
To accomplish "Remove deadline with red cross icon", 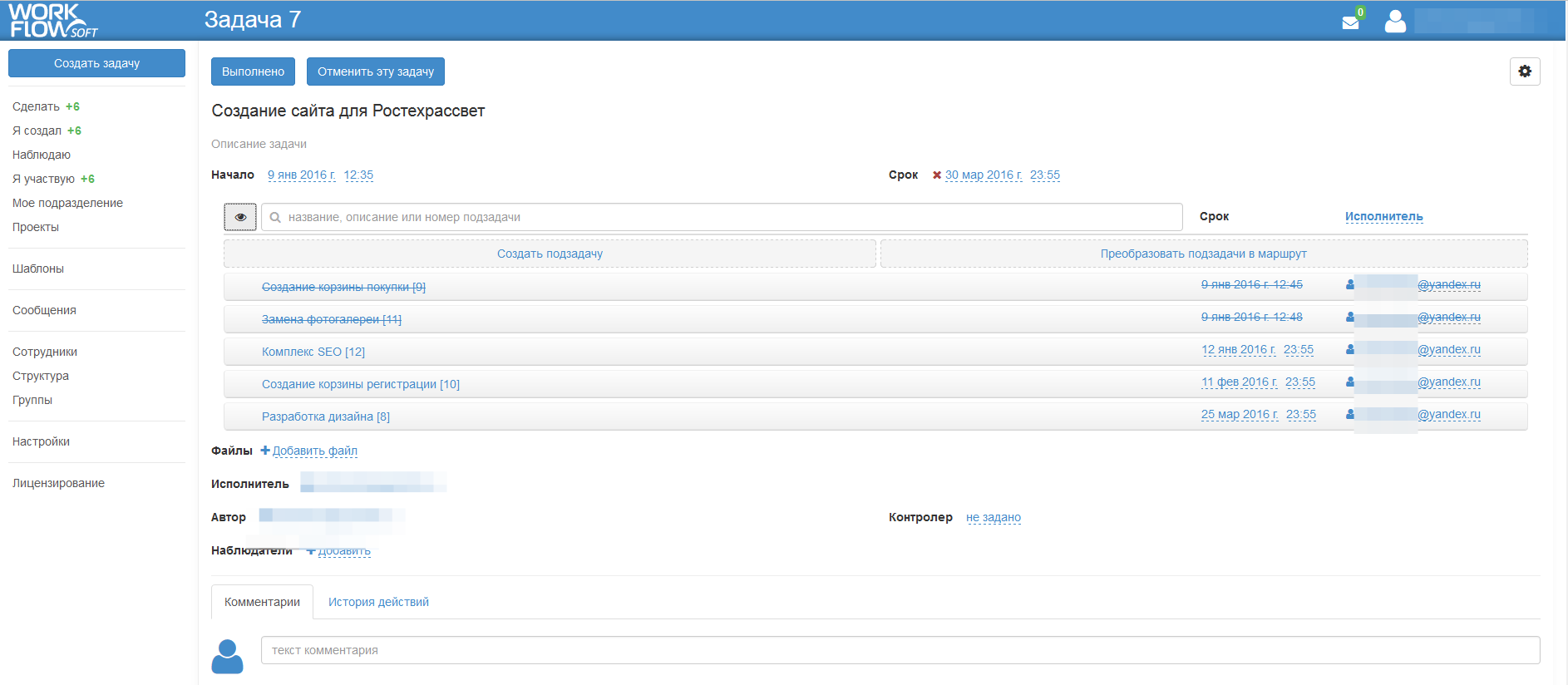I will tap(937, 175).
